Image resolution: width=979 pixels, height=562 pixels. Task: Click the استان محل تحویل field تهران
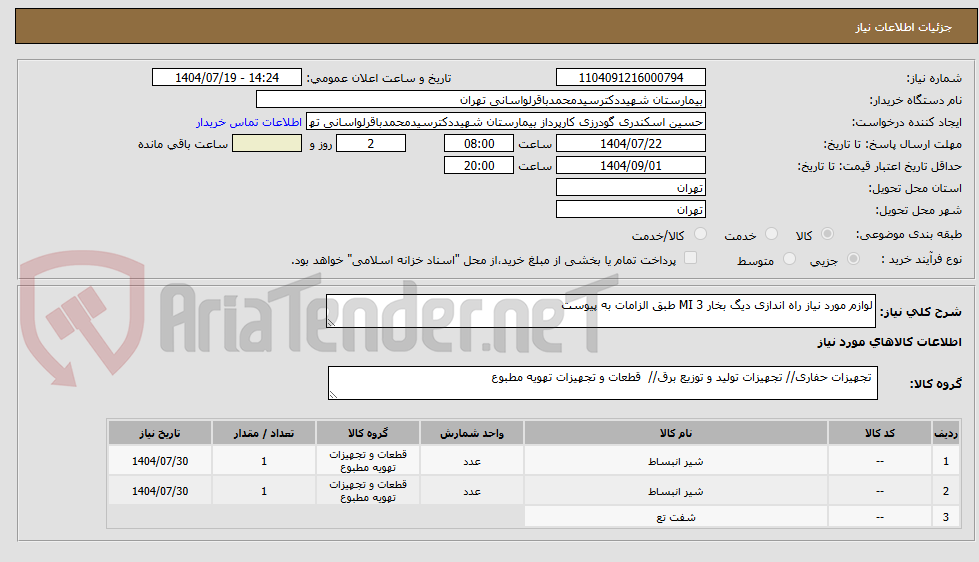tap(631, 187)
